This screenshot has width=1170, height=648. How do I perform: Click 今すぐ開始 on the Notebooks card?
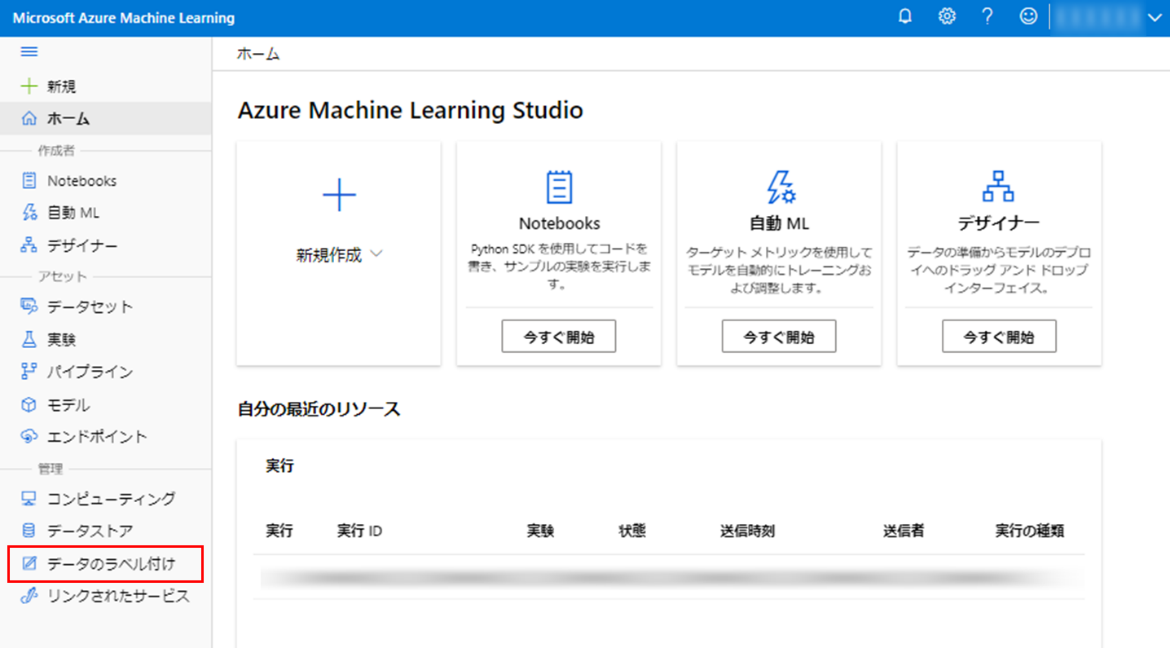559,337
